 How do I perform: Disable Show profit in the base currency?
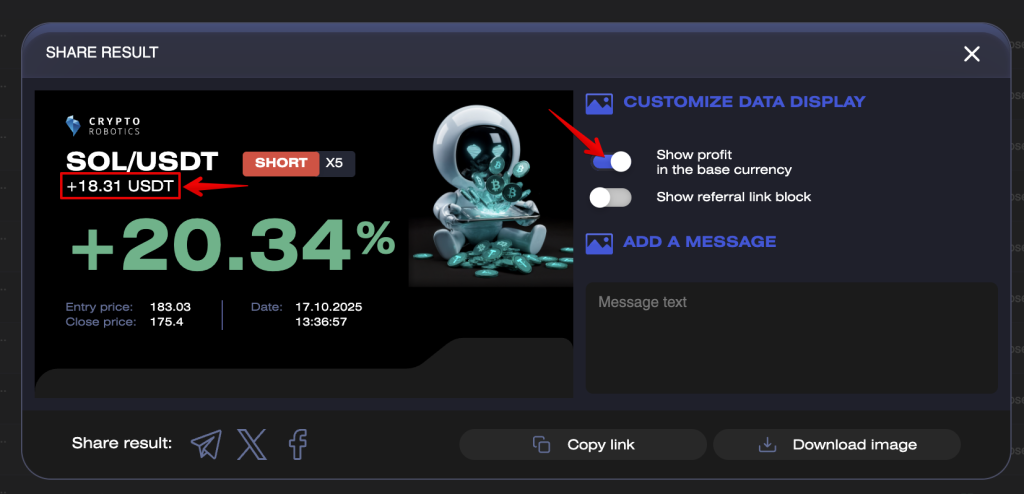coord(611,161)
